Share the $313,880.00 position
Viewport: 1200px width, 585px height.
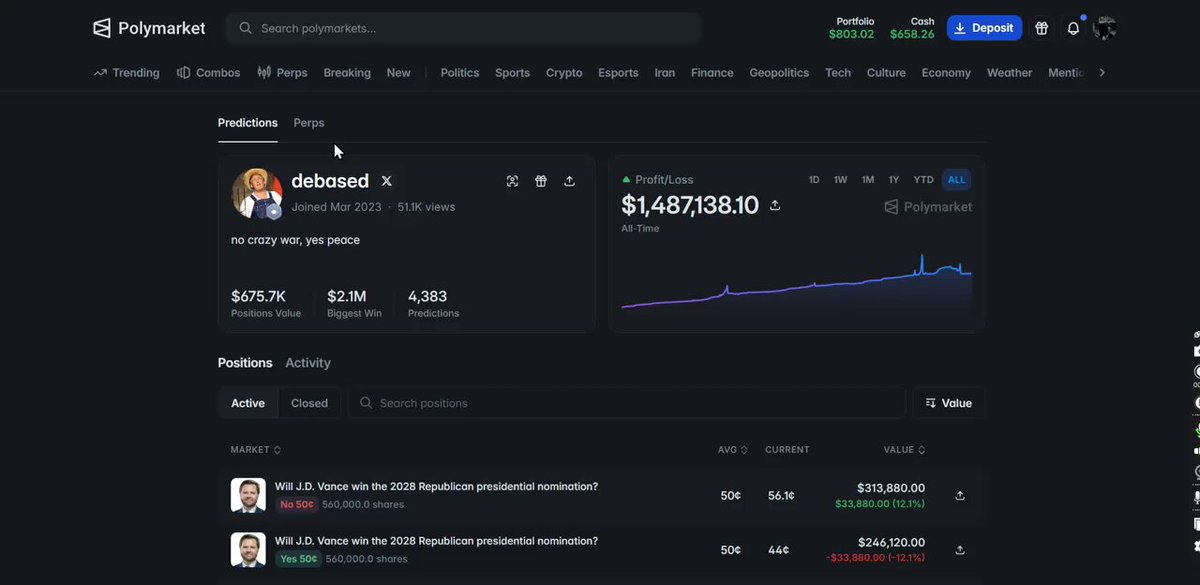pyautogui.click(x=960, y=495)
